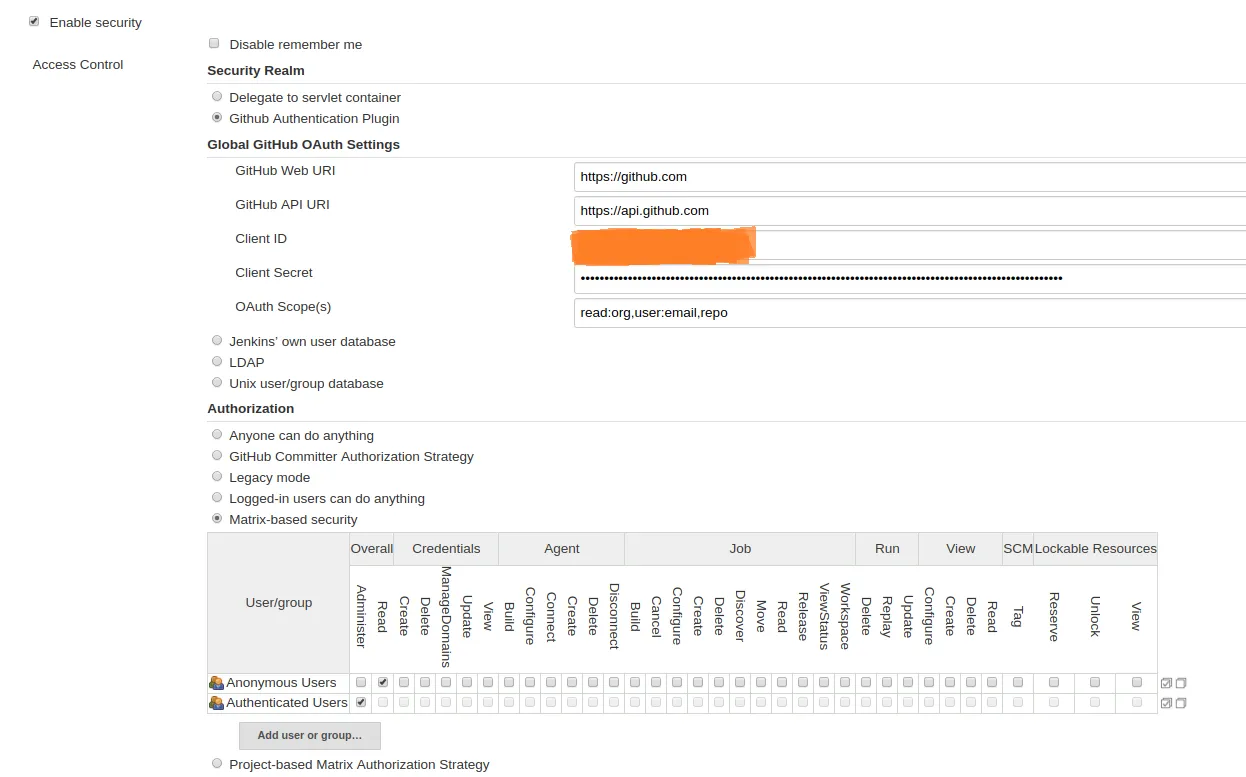Click the Anonymous Users row label
Screen dimensions: 1246x777
coord(281,682)
